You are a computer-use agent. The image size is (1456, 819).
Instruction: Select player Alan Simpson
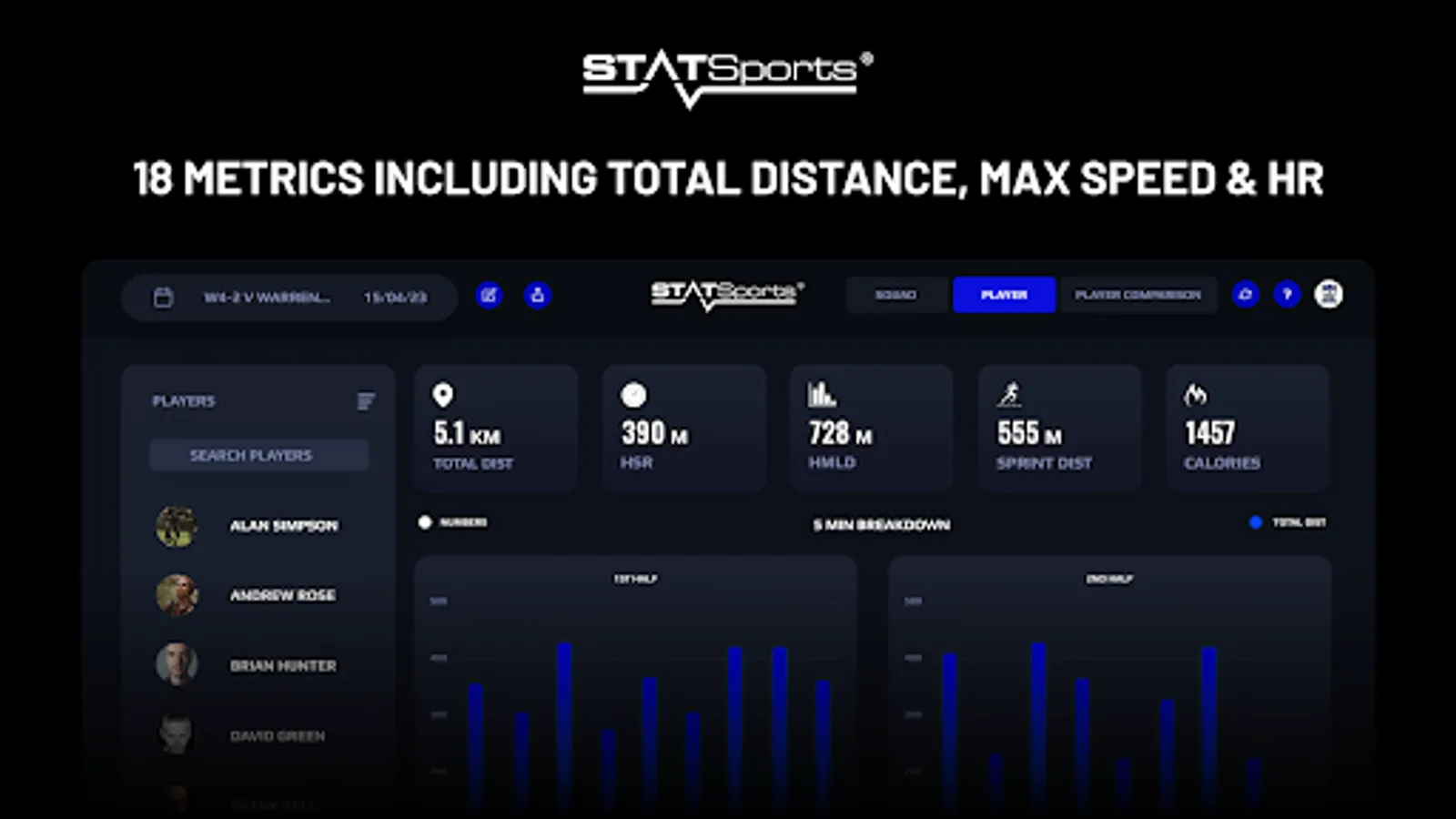pyautogui.click(x=283, y=526)
